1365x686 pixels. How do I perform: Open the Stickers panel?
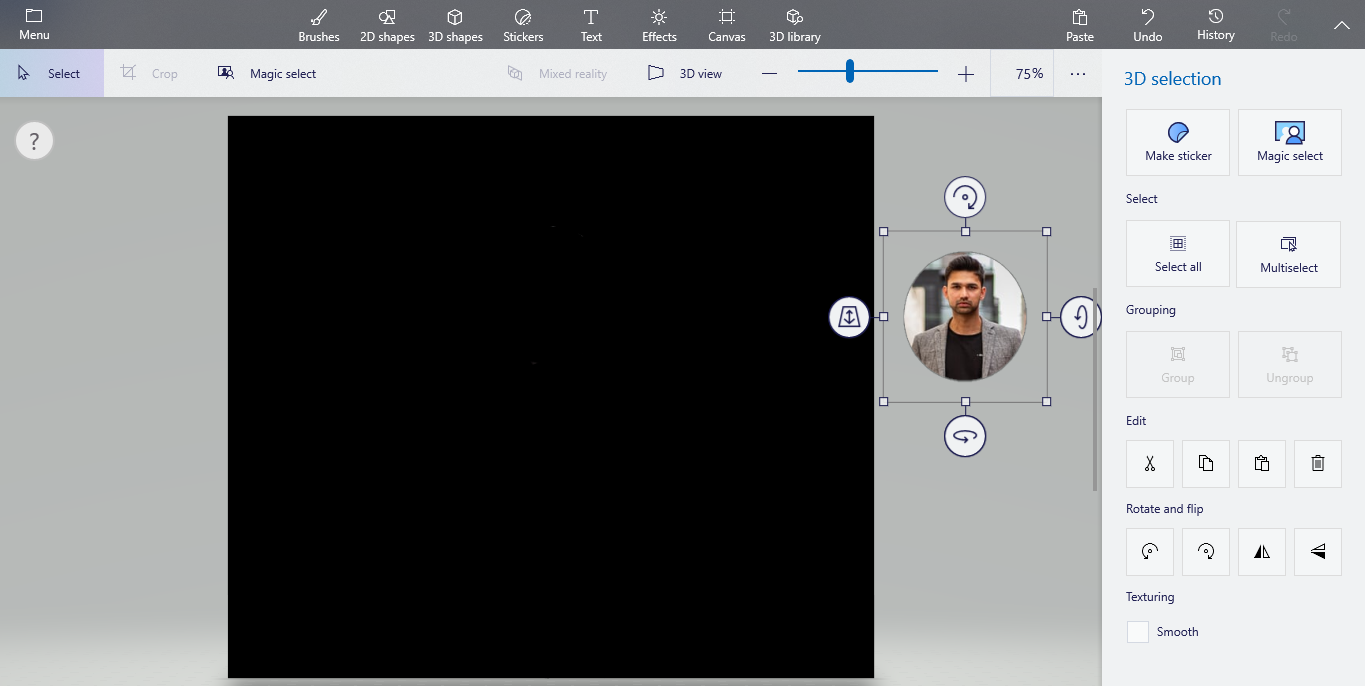pos(522,25)
